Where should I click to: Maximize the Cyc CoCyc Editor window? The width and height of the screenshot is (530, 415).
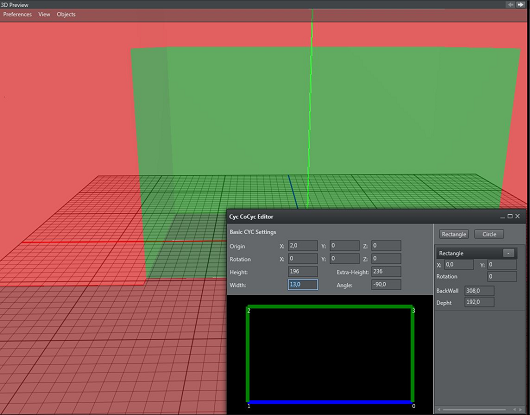(510, 216)
